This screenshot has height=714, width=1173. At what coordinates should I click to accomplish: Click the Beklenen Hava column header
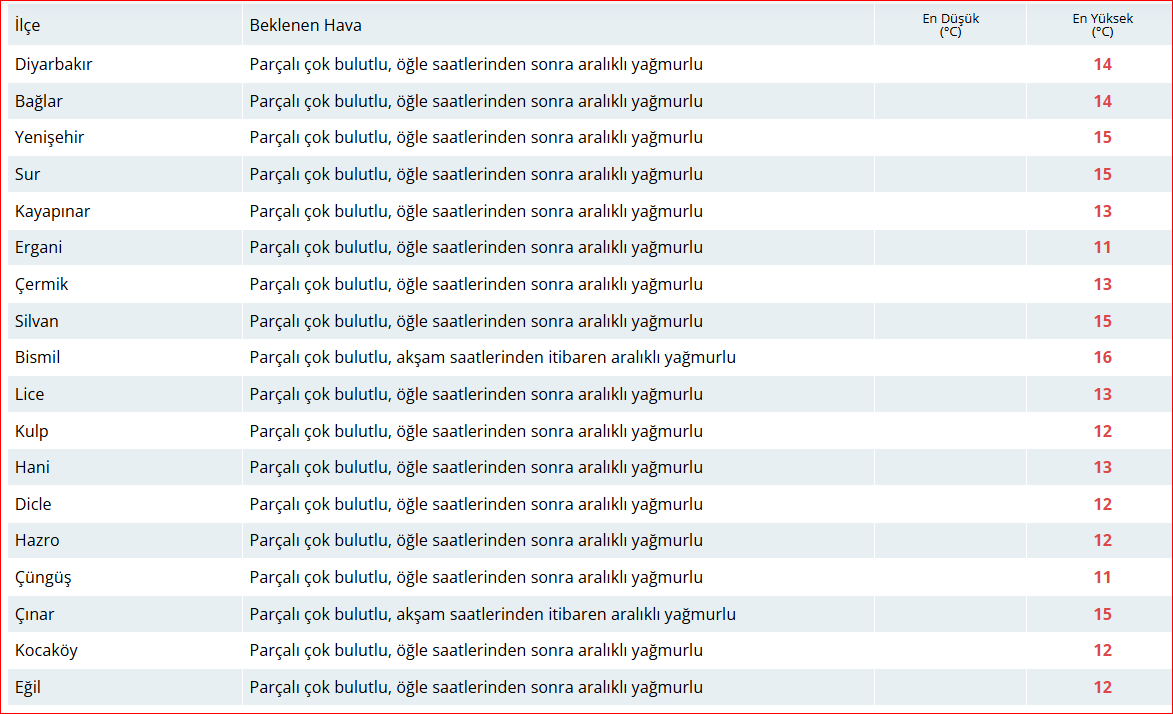306,25
